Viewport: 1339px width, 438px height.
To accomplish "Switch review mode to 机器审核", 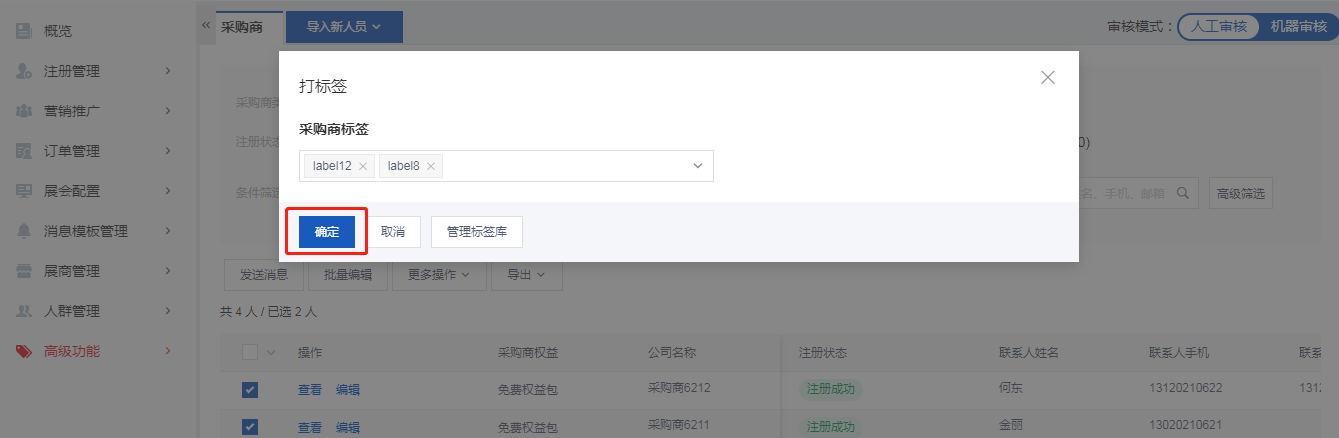I will point(1298,27).
